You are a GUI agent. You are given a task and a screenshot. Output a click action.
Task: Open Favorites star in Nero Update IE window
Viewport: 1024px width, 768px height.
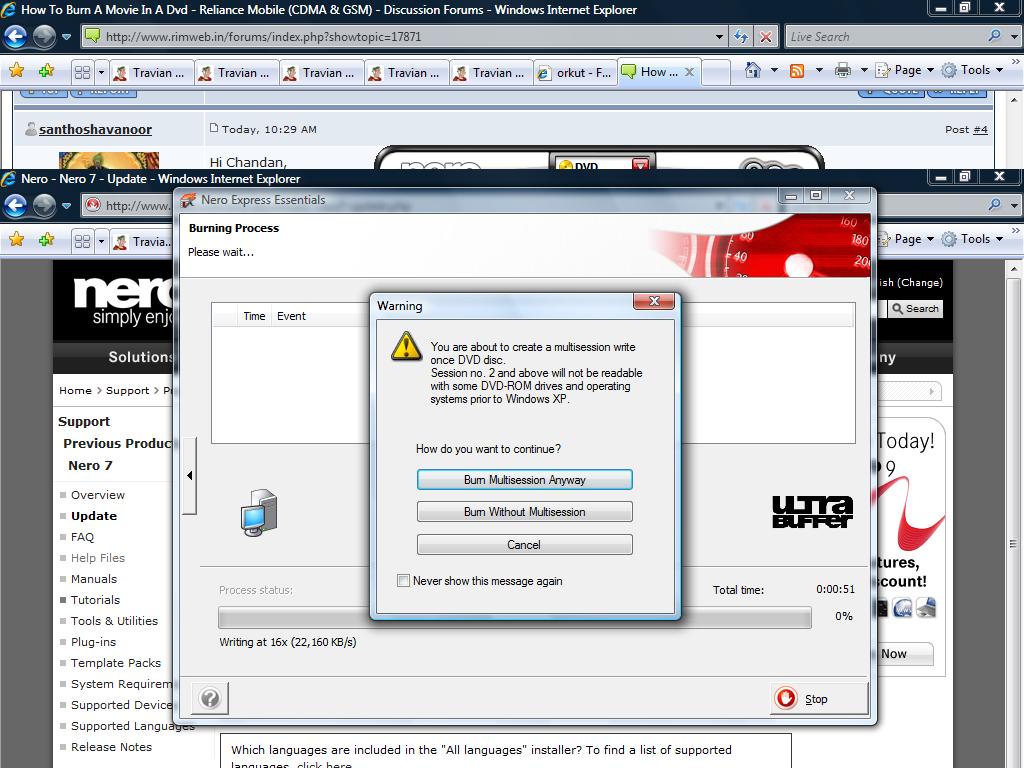[x=16, y=240]
